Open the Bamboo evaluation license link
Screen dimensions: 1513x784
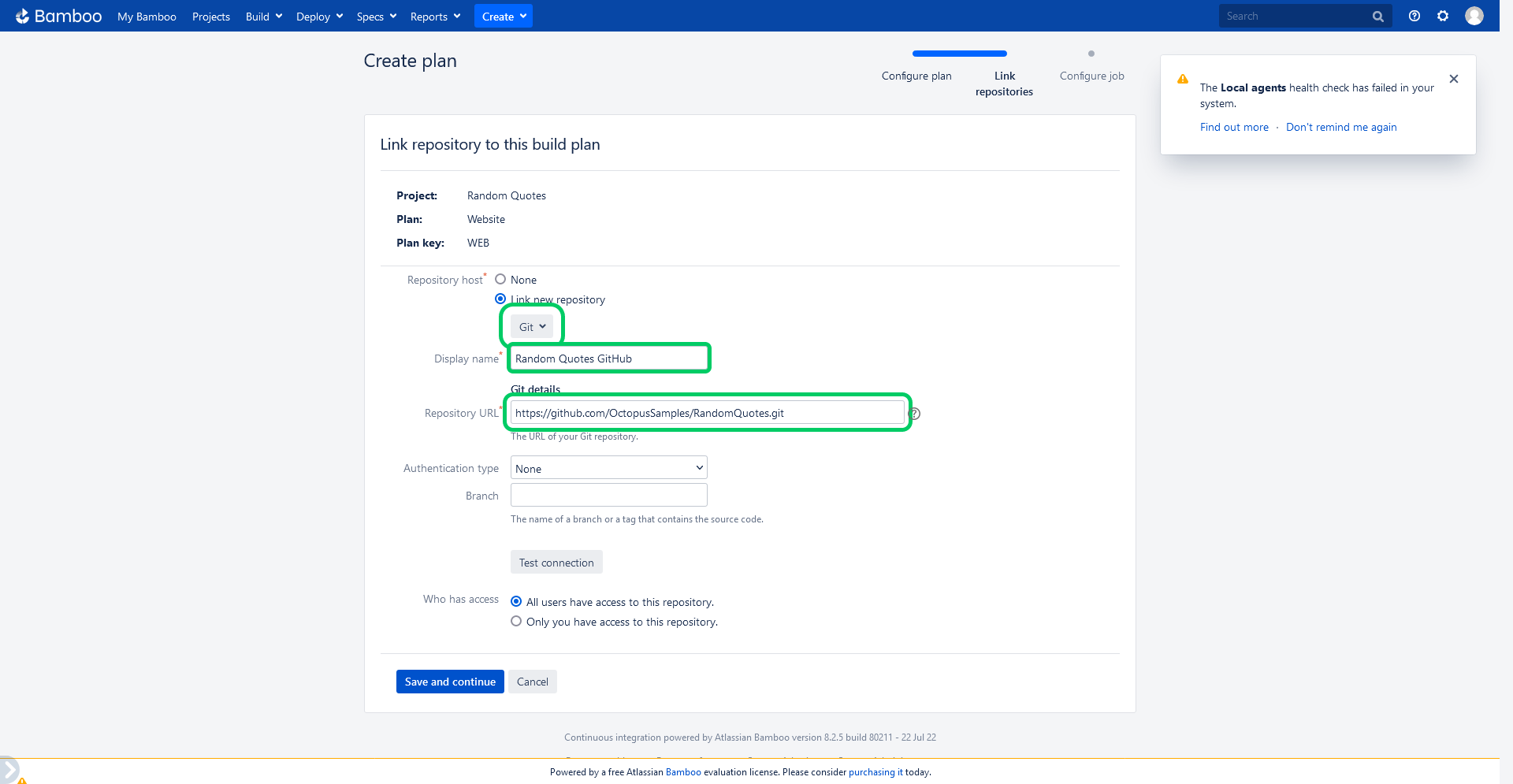(683, 772)
